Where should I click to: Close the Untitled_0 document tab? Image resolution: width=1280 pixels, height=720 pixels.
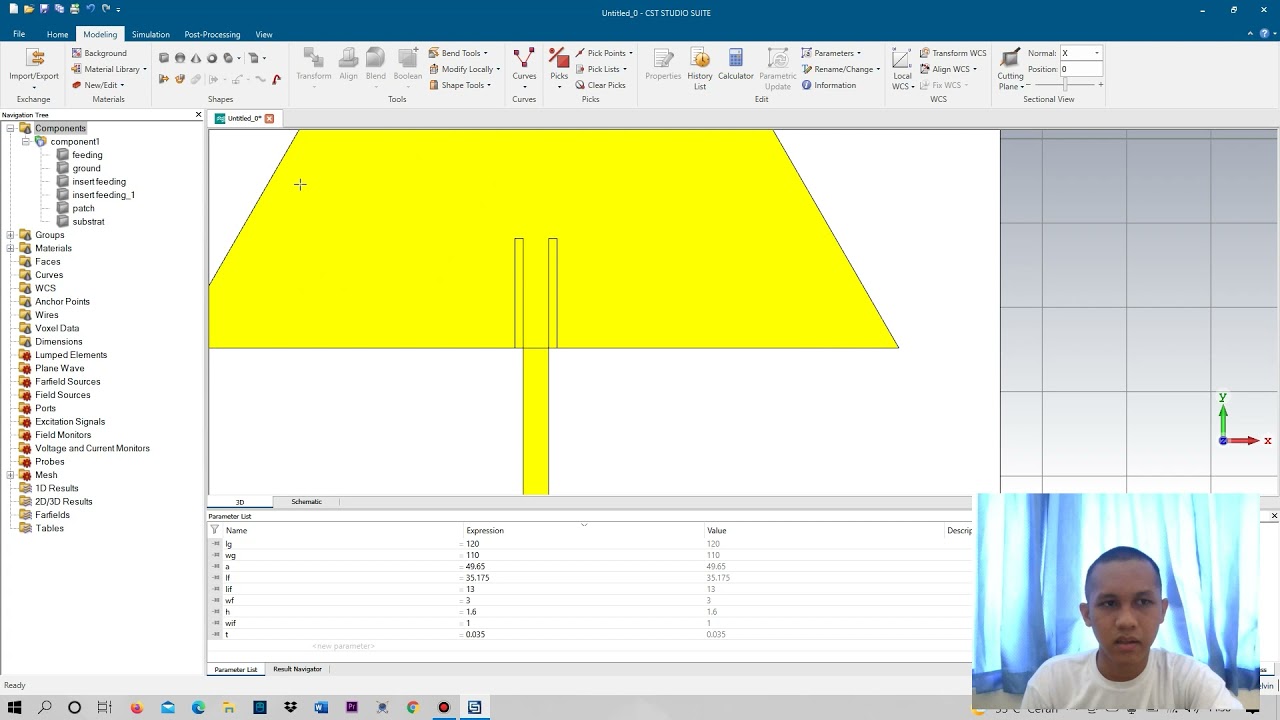(269, 118)
